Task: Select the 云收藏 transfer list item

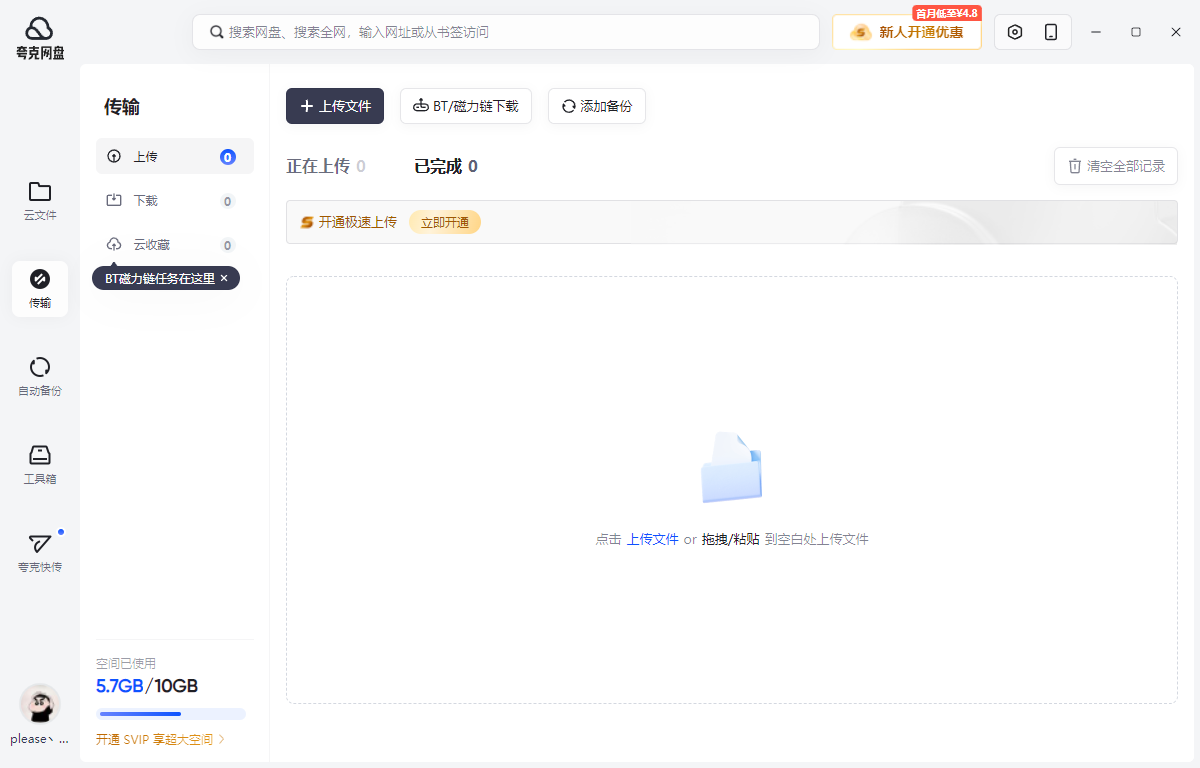Action: tap(175, 245)
